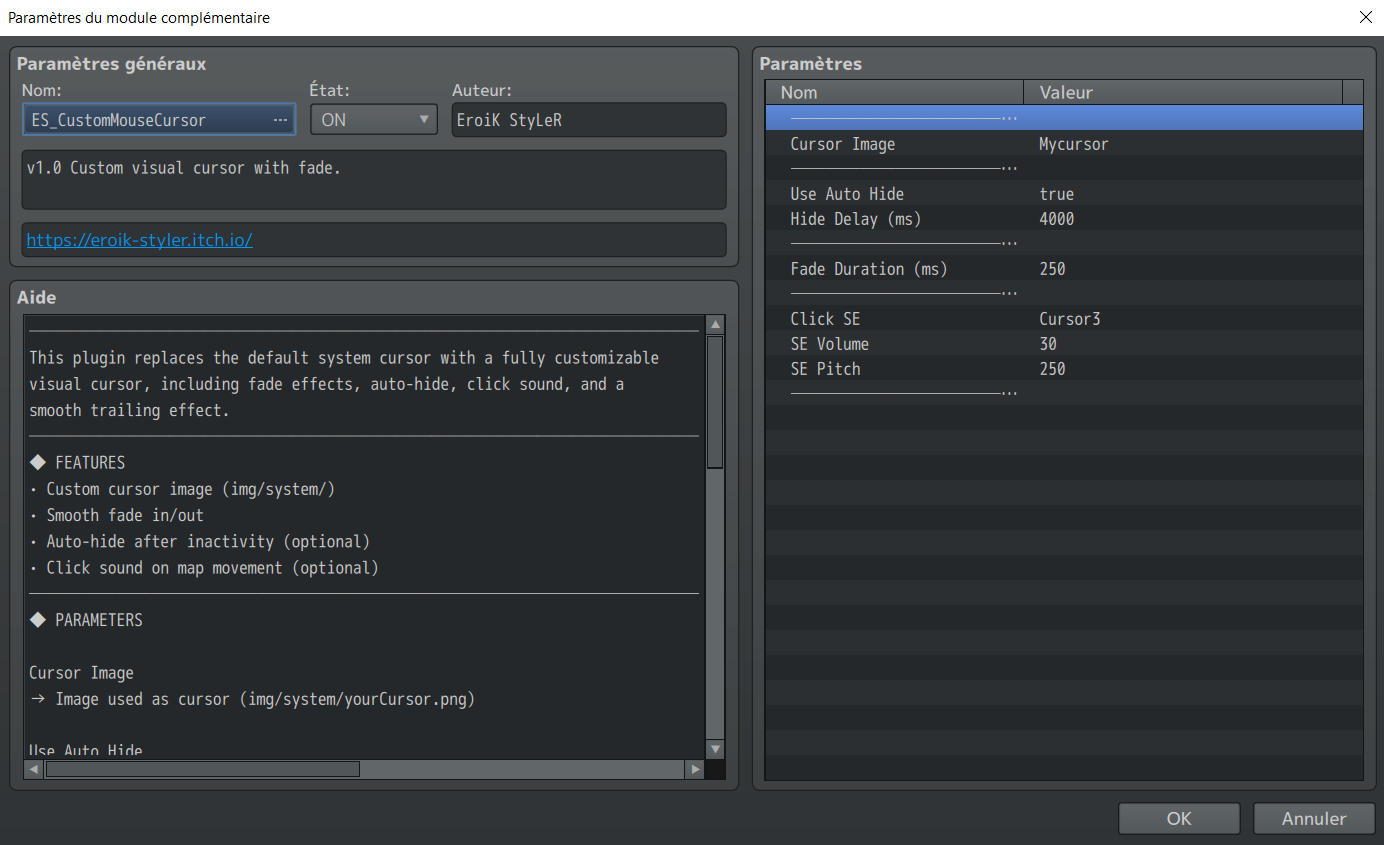1384x845 pixels.
Task: Click the Cursor3 value cell
Action: [x=1070, y=319]
